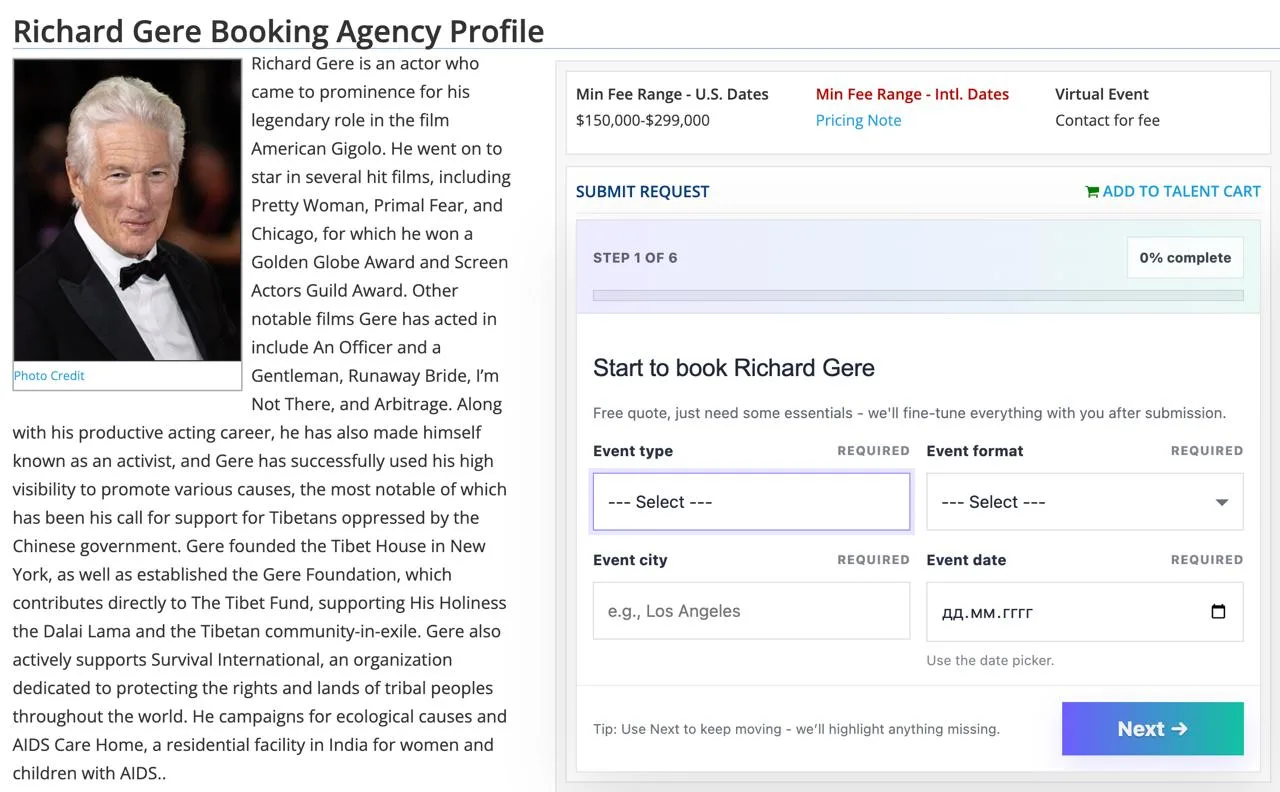
Task: Click the Virtual Event label
Action: 1102,94
